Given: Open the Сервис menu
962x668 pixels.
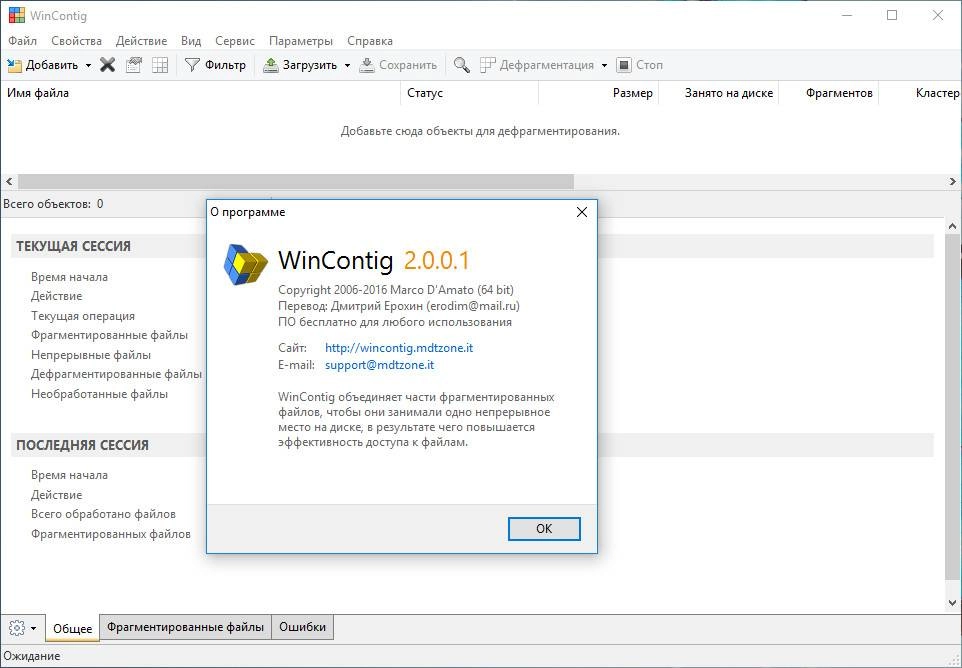Looking at the screenshot, I should [235, 41].
